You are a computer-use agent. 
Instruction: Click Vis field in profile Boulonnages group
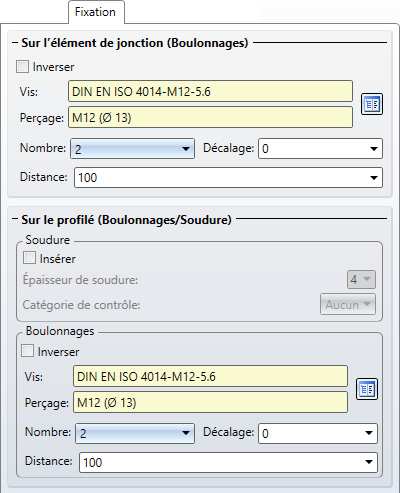click(x=210, y=376)
